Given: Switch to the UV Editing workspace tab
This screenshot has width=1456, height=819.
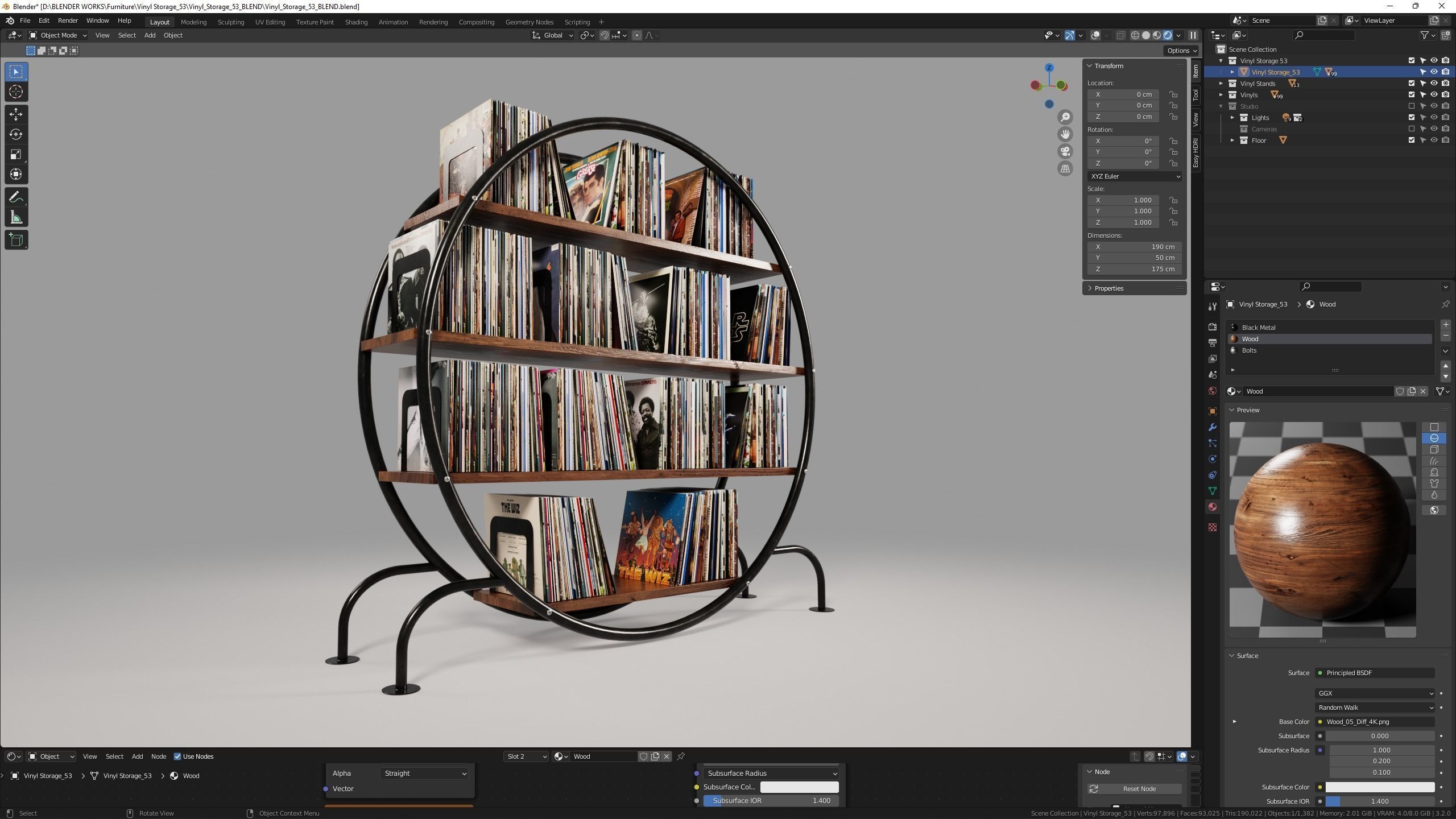Looking at the screenshot, I should [270, 22].
